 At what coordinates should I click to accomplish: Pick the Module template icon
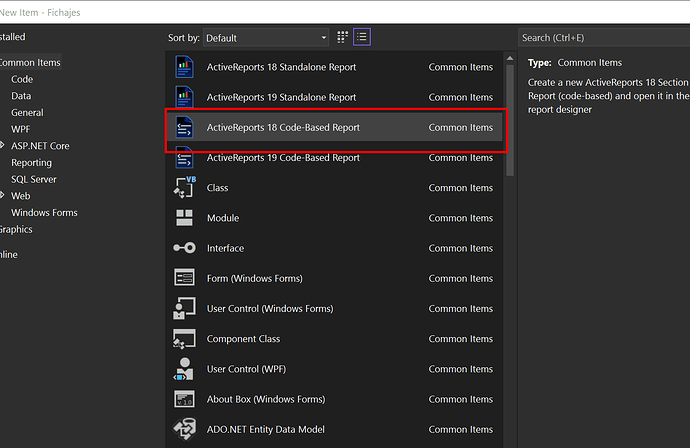184,218
